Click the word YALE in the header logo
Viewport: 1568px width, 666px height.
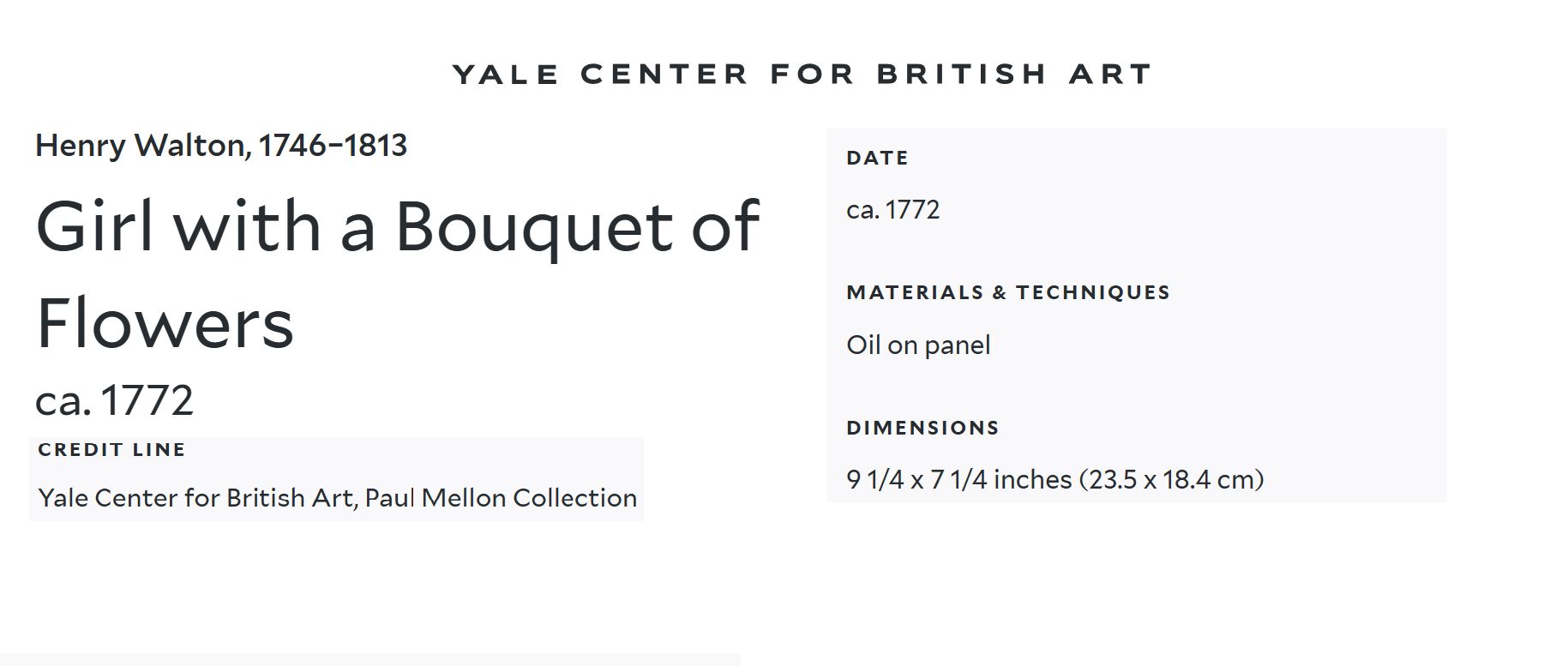point(506,75)
